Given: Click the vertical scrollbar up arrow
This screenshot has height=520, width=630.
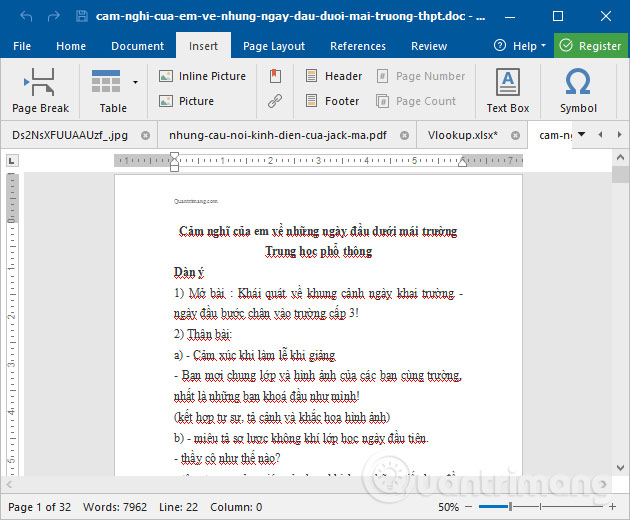Looking at the screenshot, I should coord(620,158).
